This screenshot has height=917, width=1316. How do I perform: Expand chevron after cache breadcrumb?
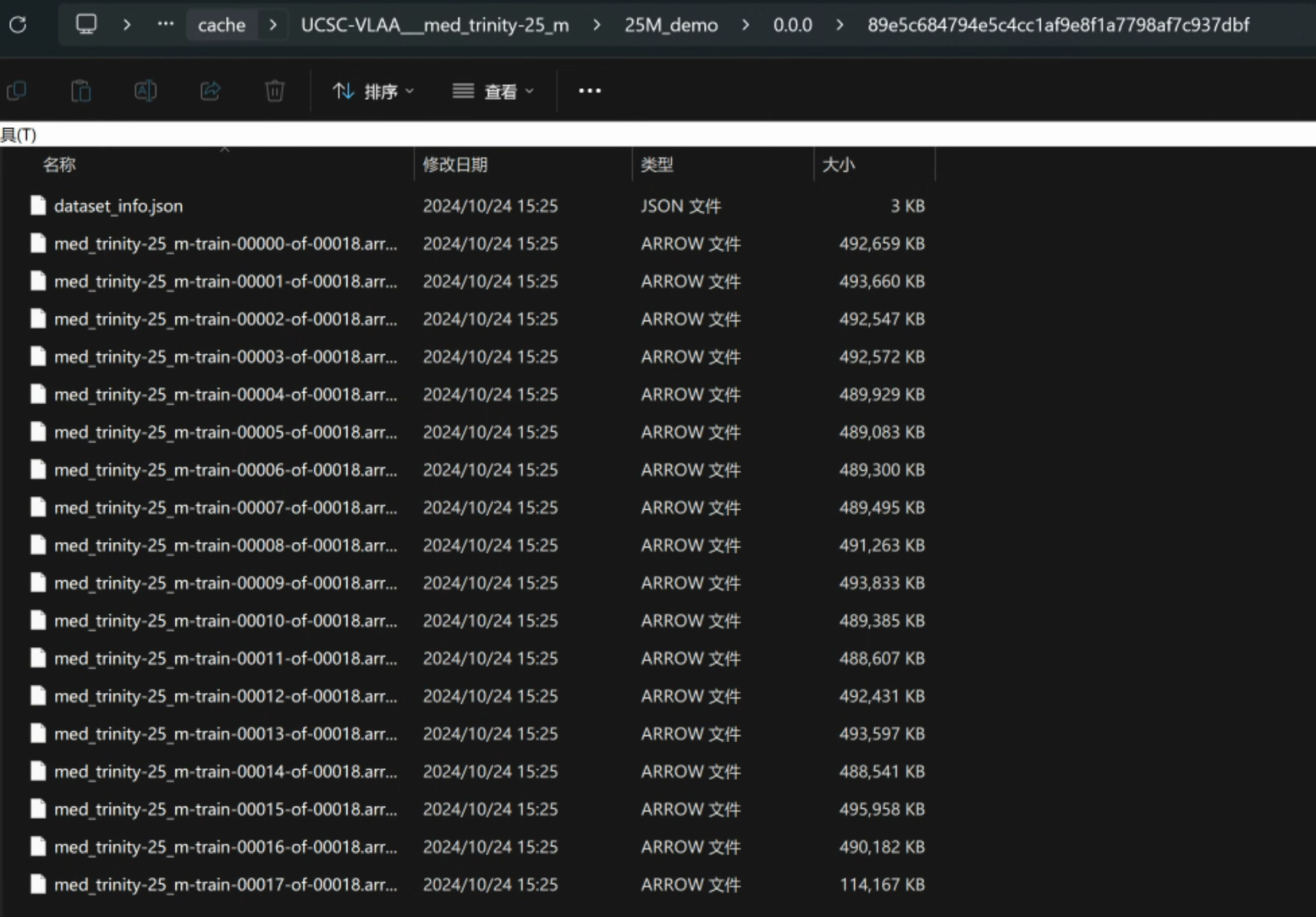click(273, 25)
